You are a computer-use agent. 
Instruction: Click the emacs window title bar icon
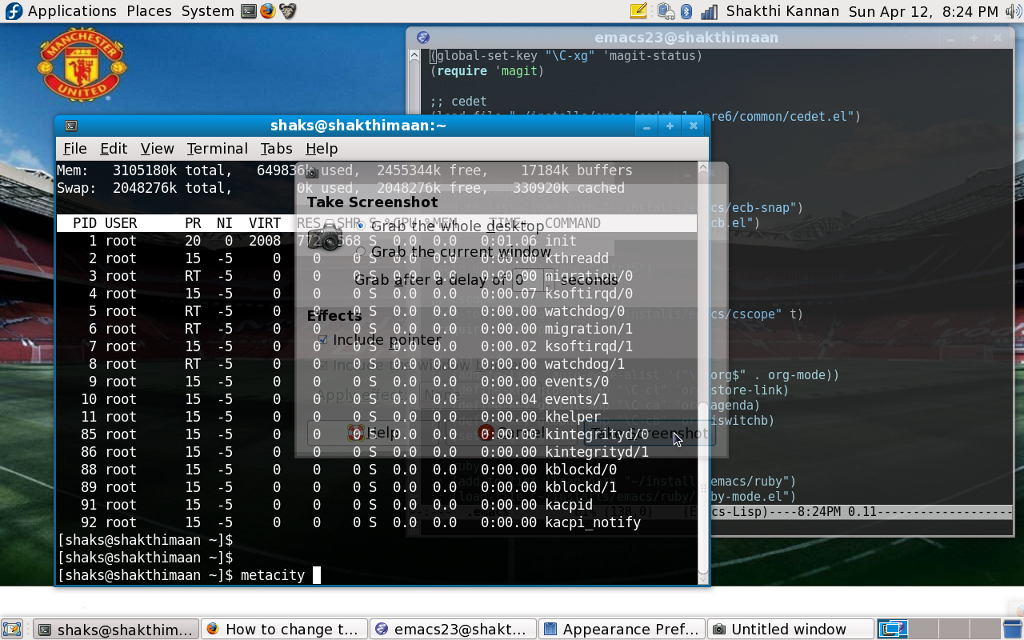click(x=423, y=38)
